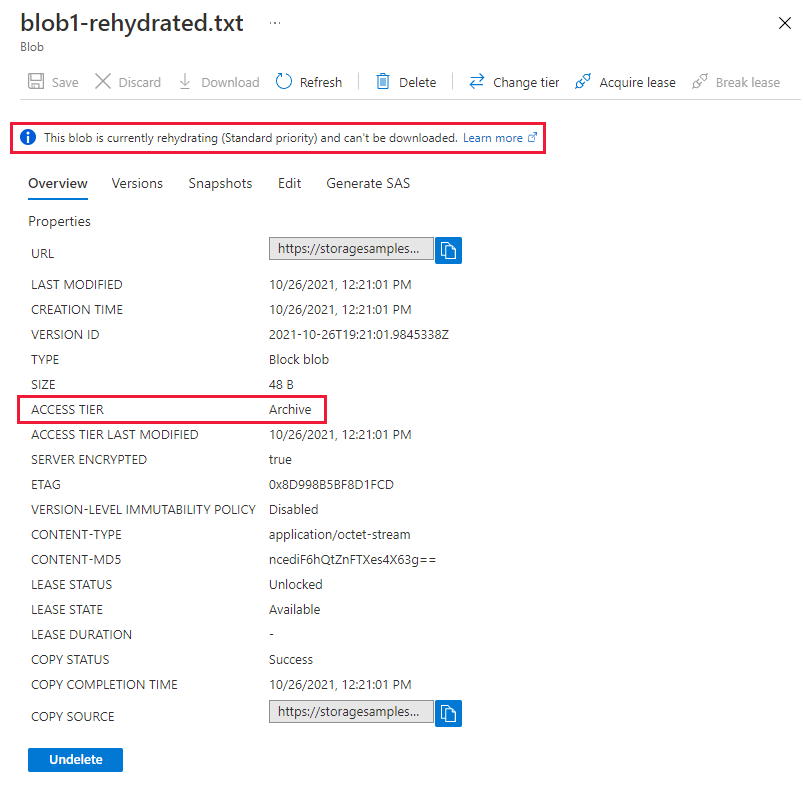Copy the blob URL to clipboard
The image size is (803, 800).
[447, 249]
